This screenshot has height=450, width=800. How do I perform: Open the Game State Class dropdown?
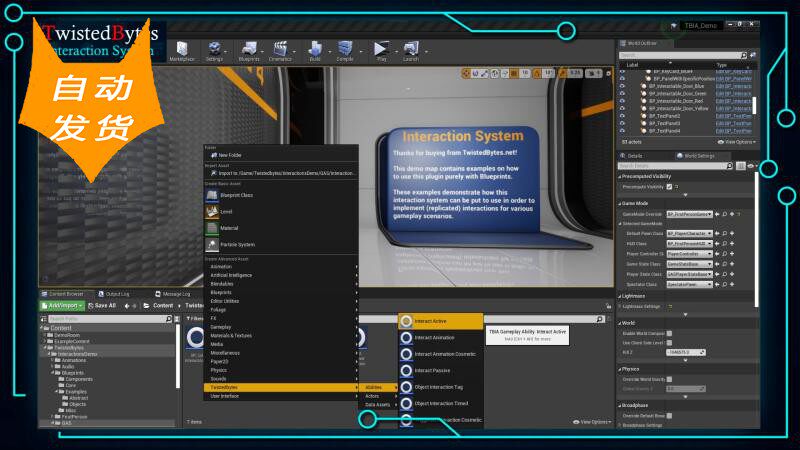click(689, 264)
